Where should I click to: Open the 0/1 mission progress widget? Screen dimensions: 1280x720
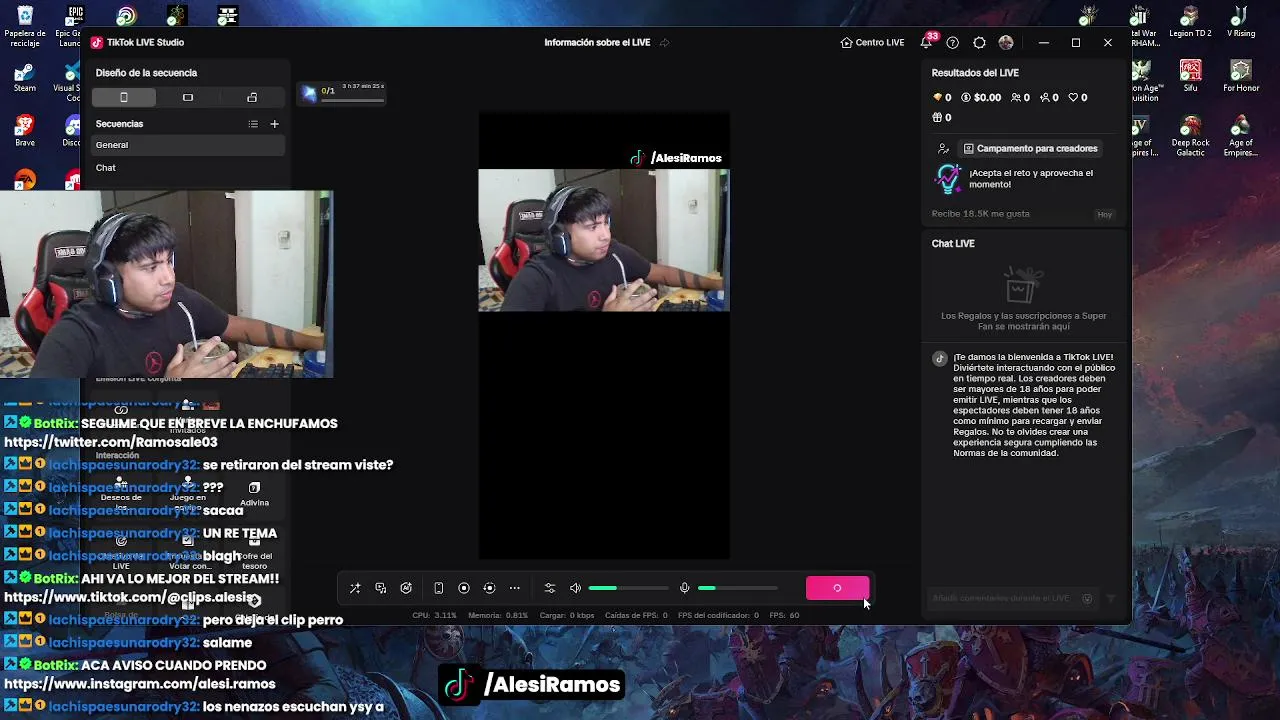click(x=343, y=92)
